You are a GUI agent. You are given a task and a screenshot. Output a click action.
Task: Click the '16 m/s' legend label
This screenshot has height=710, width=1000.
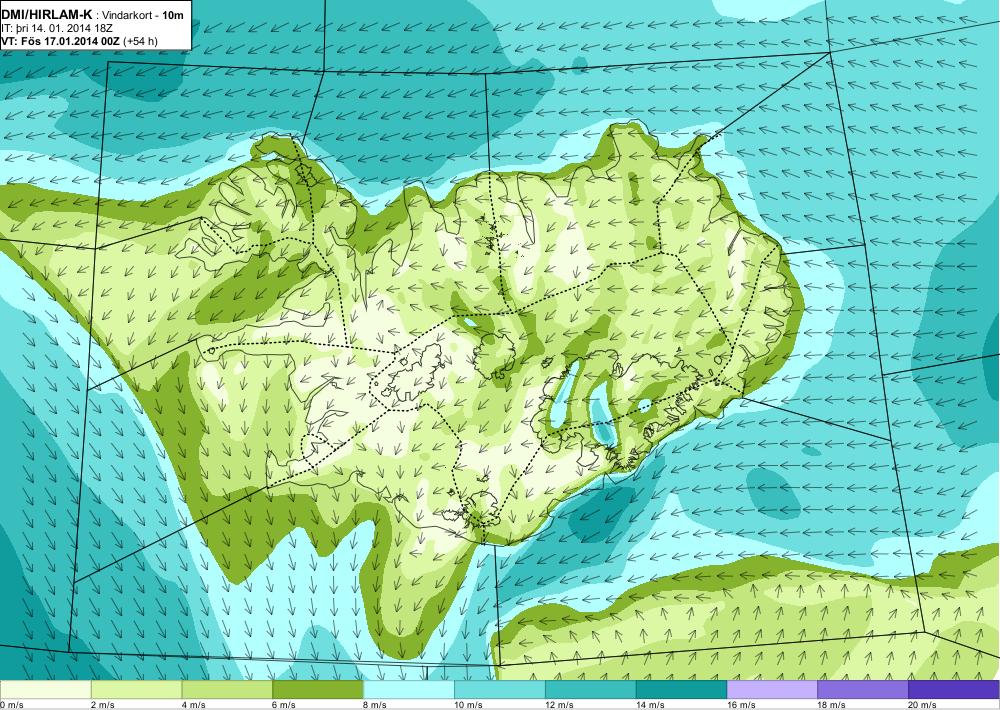tap(740, 705)
